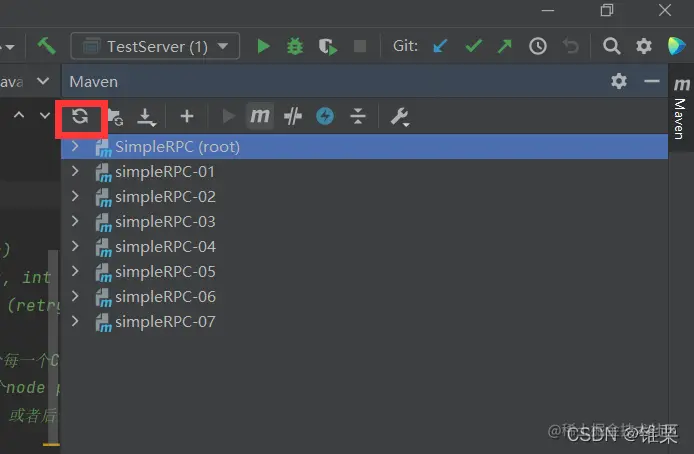
Task: Reload all Maven projects
Action: tap(80, 116)
